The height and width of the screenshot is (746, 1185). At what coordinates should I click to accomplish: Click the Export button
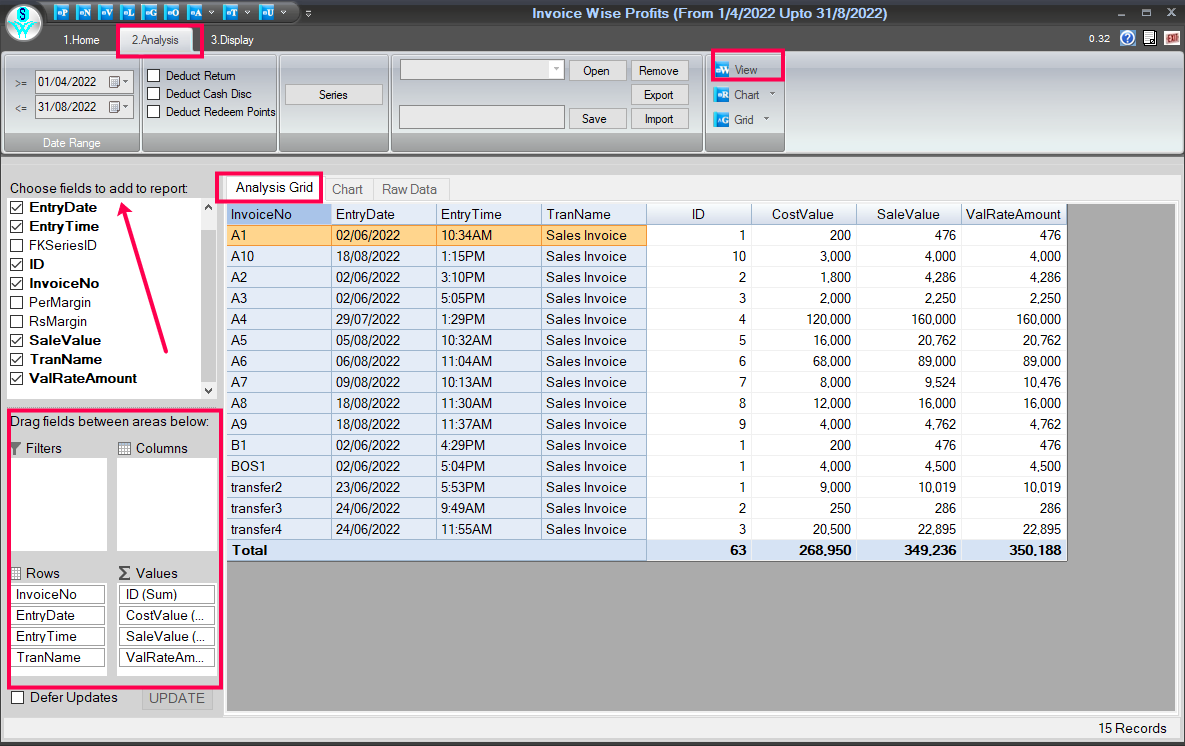pyautogui.click(x=659, y=94)
